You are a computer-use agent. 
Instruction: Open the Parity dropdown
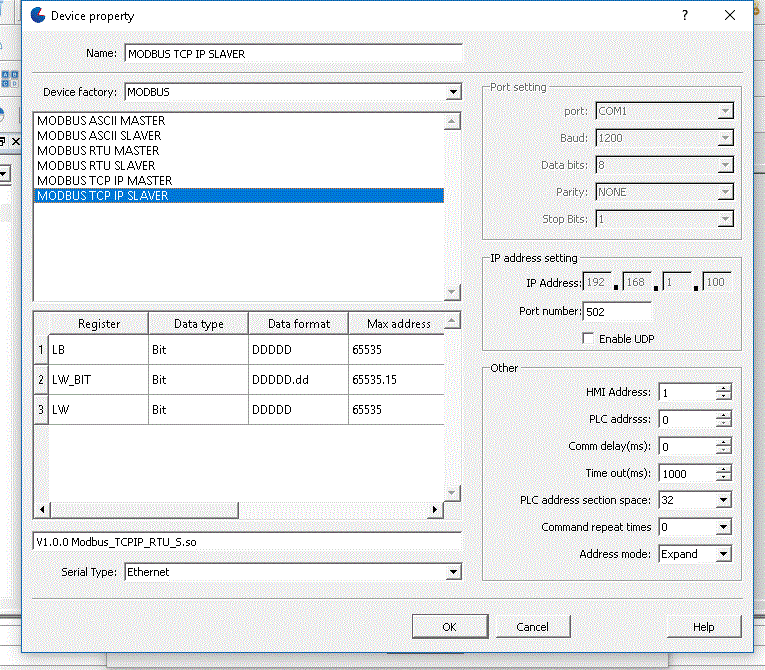pyautogui.click(x=725, y=192)
